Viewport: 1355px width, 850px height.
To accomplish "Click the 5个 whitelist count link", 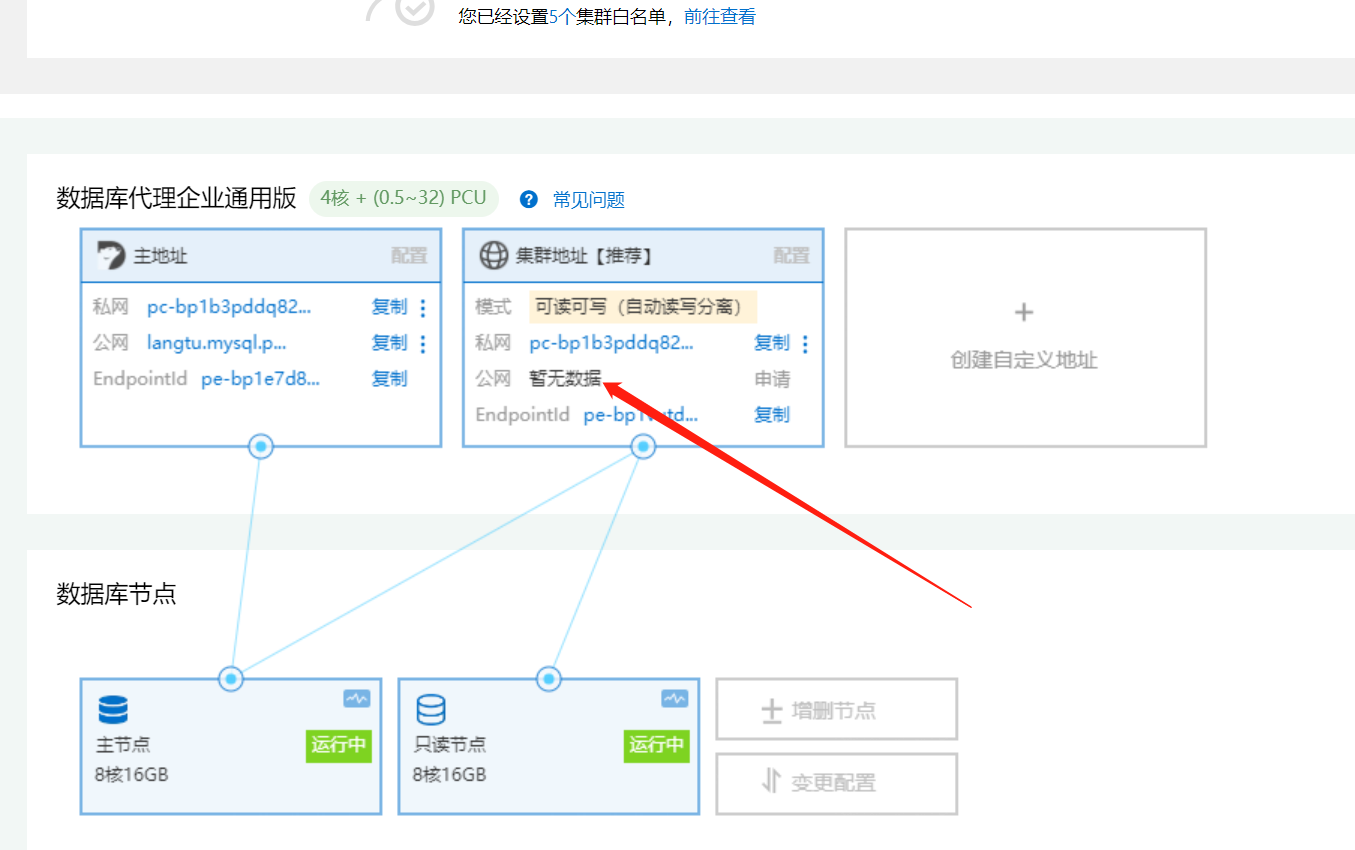I will click(562, 16).
